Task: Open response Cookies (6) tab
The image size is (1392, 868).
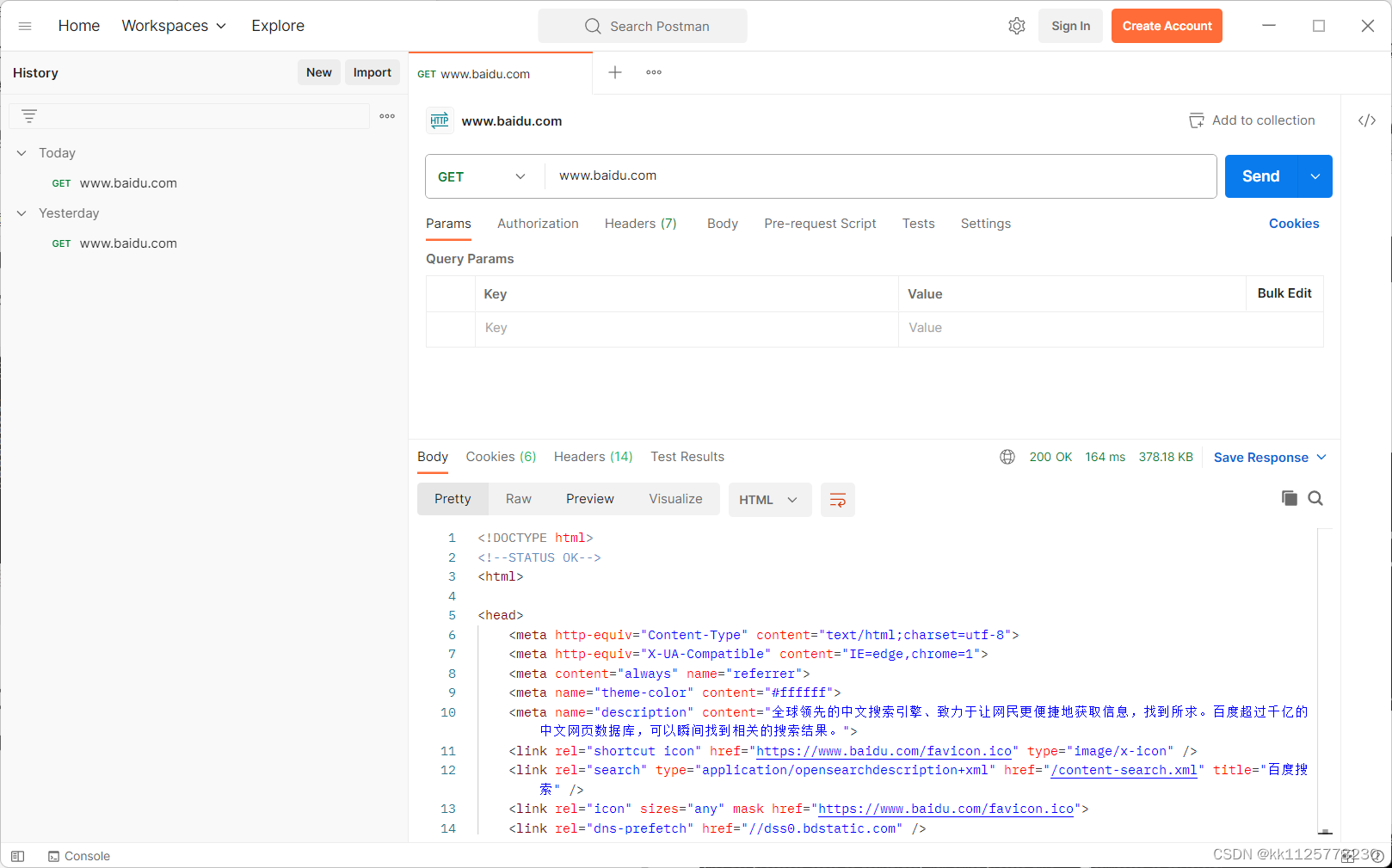Action: click(x=501, y=457)
